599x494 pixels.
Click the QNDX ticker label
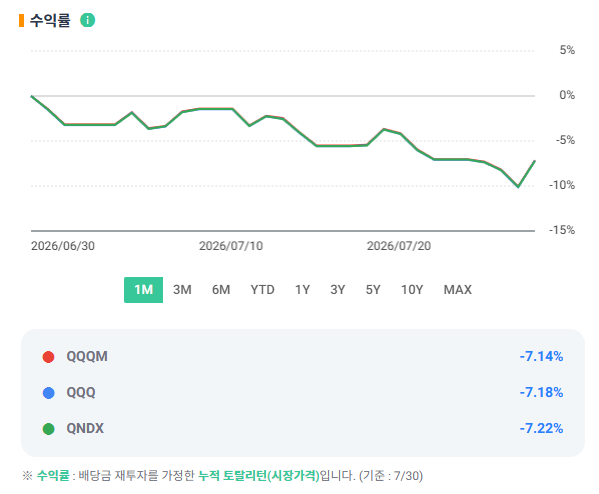[x=85, y=428]
